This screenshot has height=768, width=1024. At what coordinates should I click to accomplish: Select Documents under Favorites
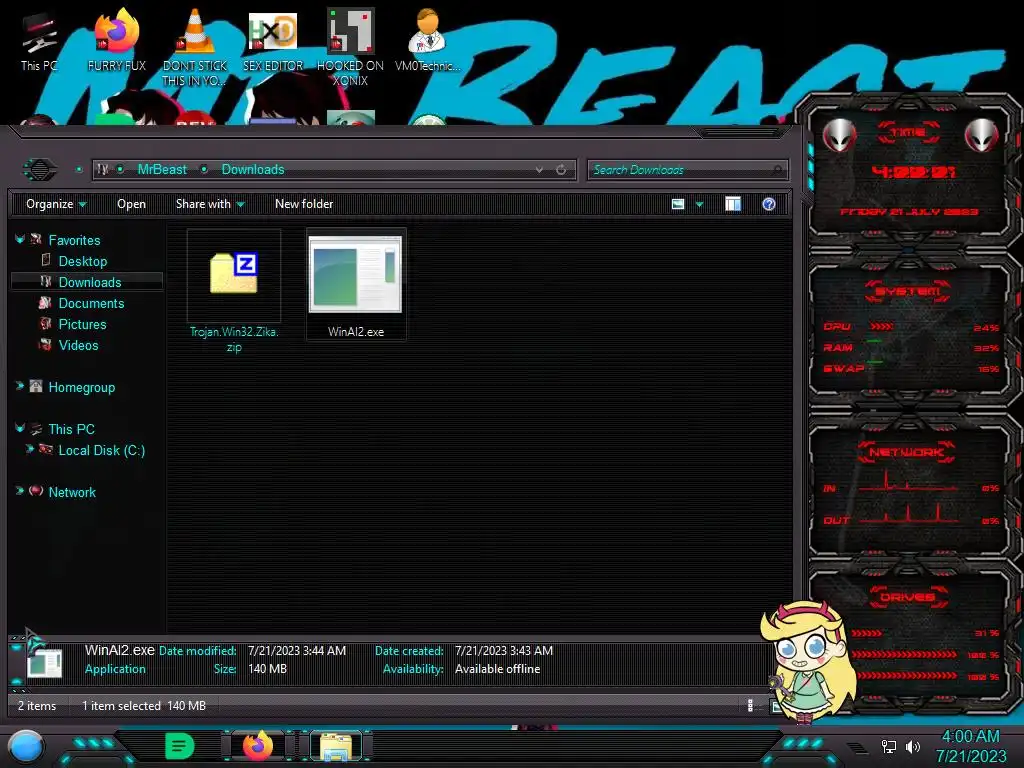[x=91, y=303]
